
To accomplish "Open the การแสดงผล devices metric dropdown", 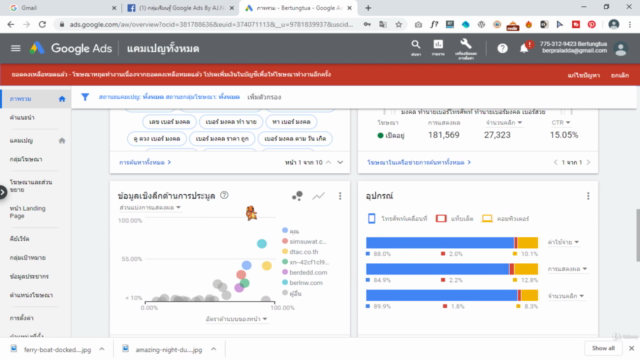I will coord(567,269).
